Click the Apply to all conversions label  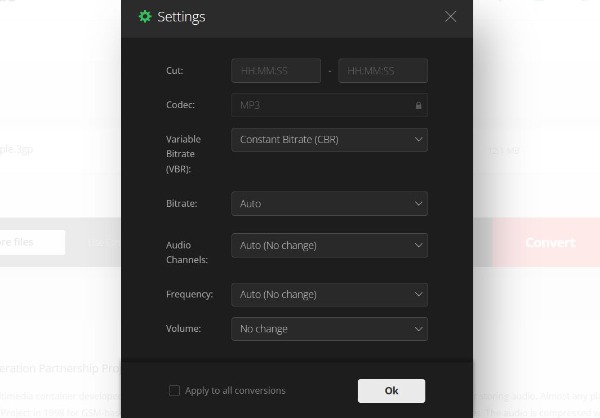click(235, 390)
